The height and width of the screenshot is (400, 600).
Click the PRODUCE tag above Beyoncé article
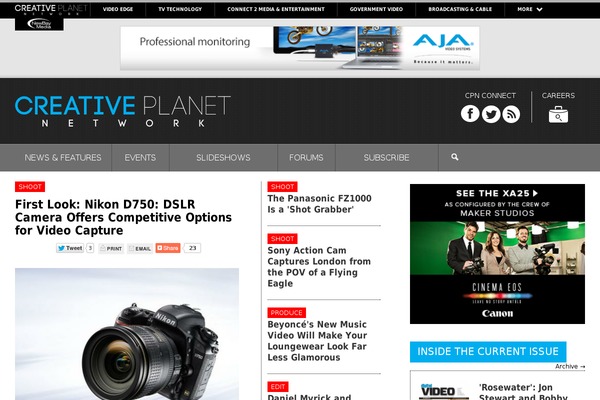click(286, 312)
